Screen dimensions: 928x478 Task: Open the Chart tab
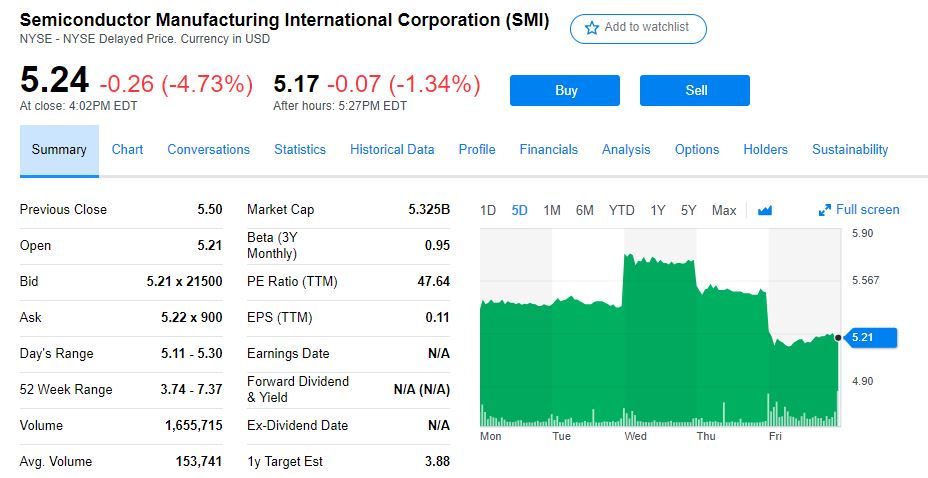tap(127, 150)
